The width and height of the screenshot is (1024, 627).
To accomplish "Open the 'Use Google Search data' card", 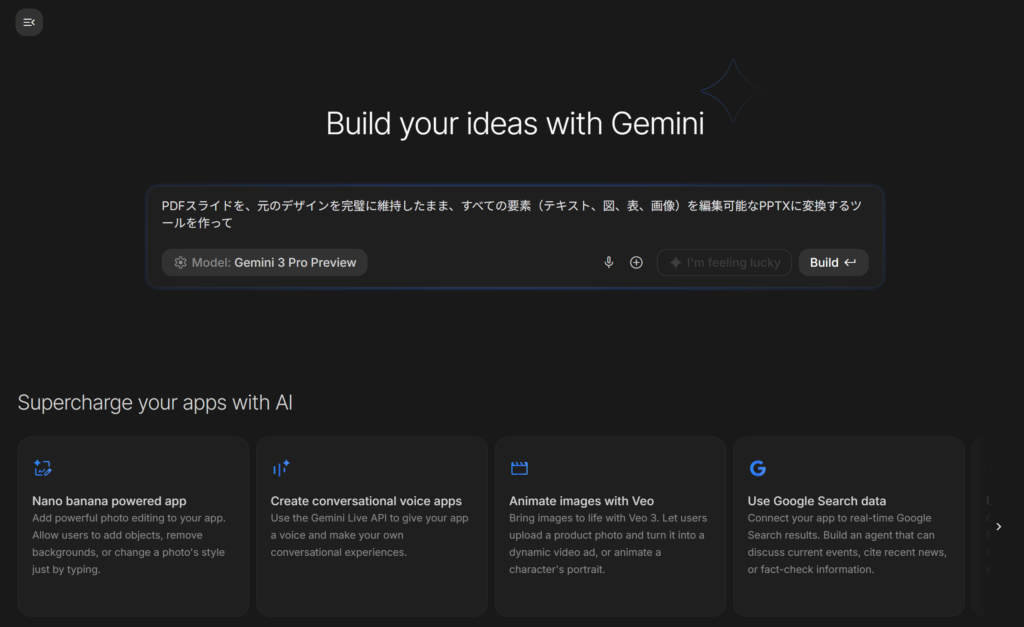I will (x=848, y=525).
